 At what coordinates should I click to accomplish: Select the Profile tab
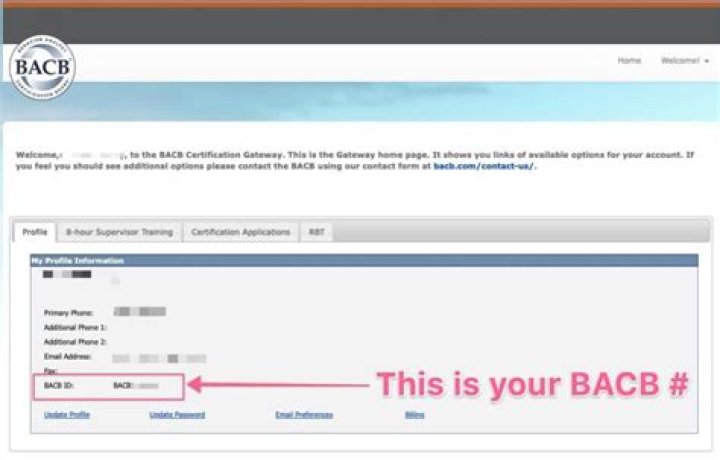[35, 232]
